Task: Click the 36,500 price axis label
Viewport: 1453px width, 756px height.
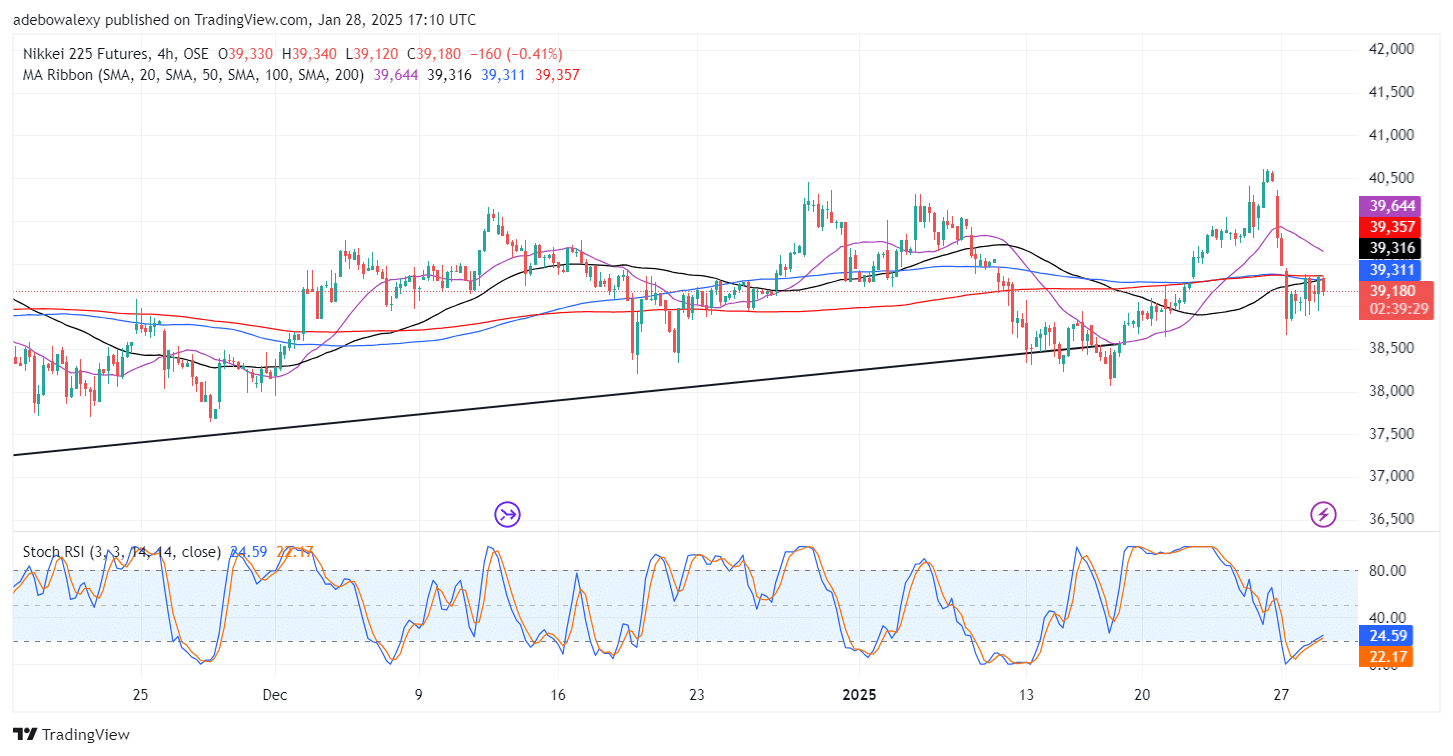Action: 1391,520
